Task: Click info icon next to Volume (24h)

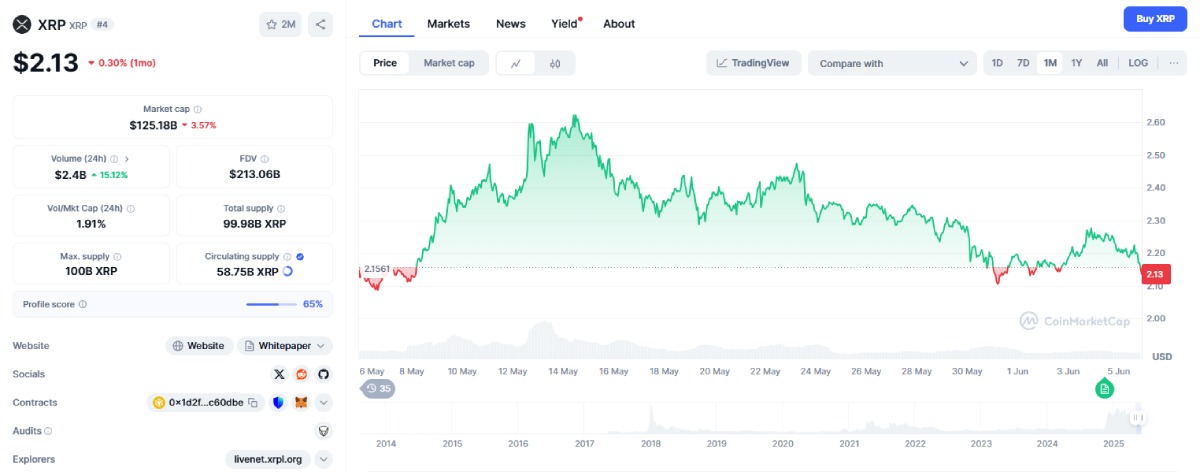Action: click(x=114, y=158)
